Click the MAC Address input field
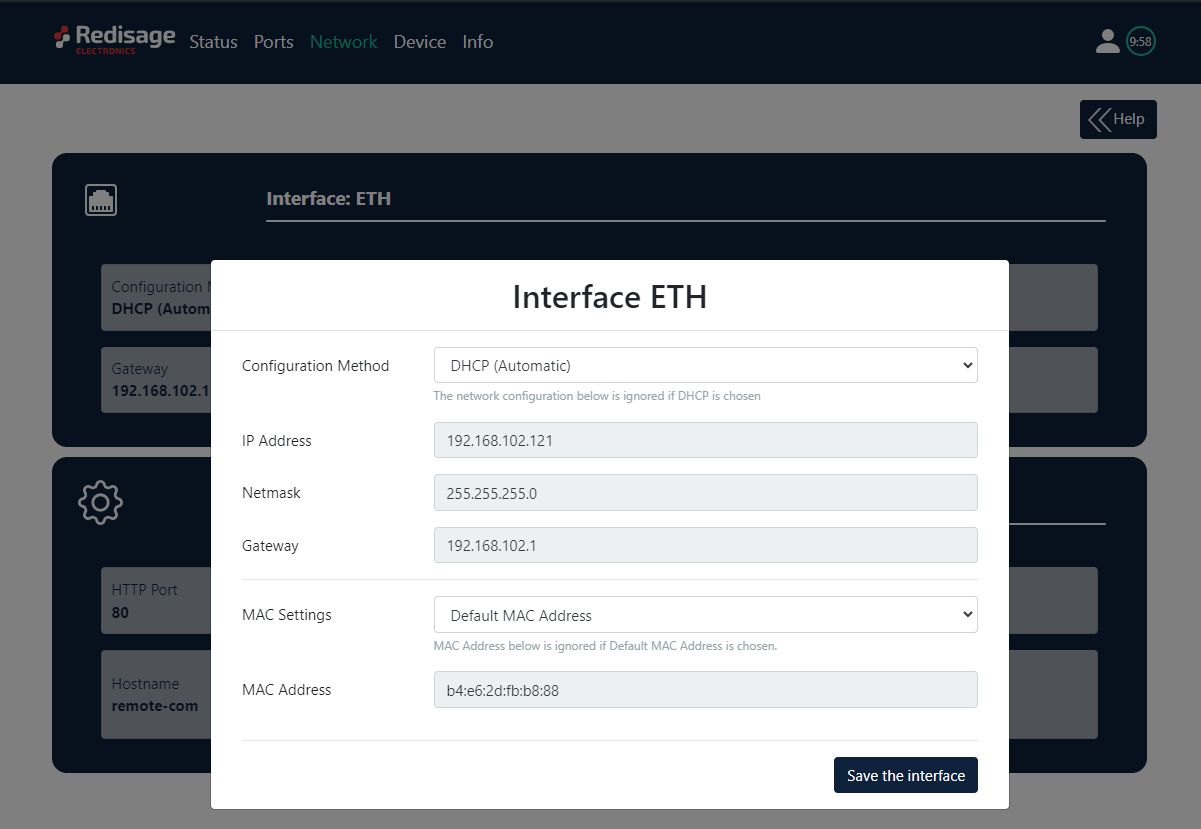The image size is (1201, 829). tap(705, 690)
